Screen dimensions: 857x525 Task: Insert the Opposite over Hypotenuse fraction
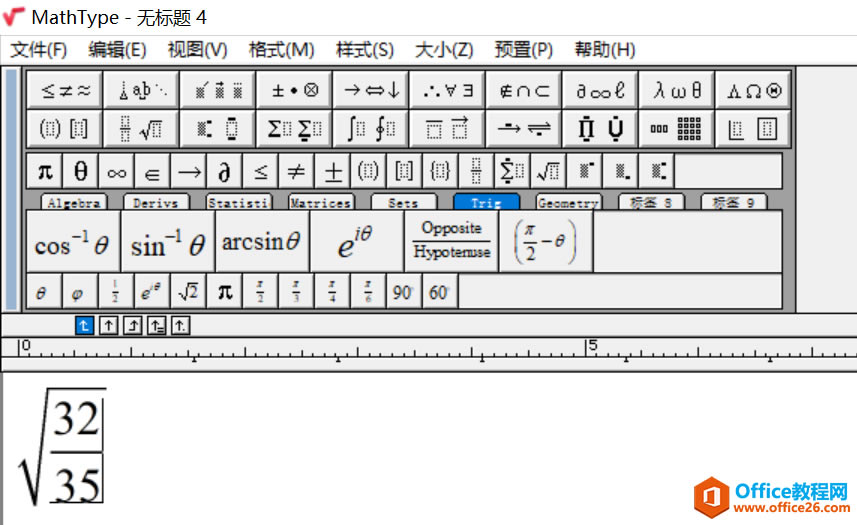pos(451,242)
